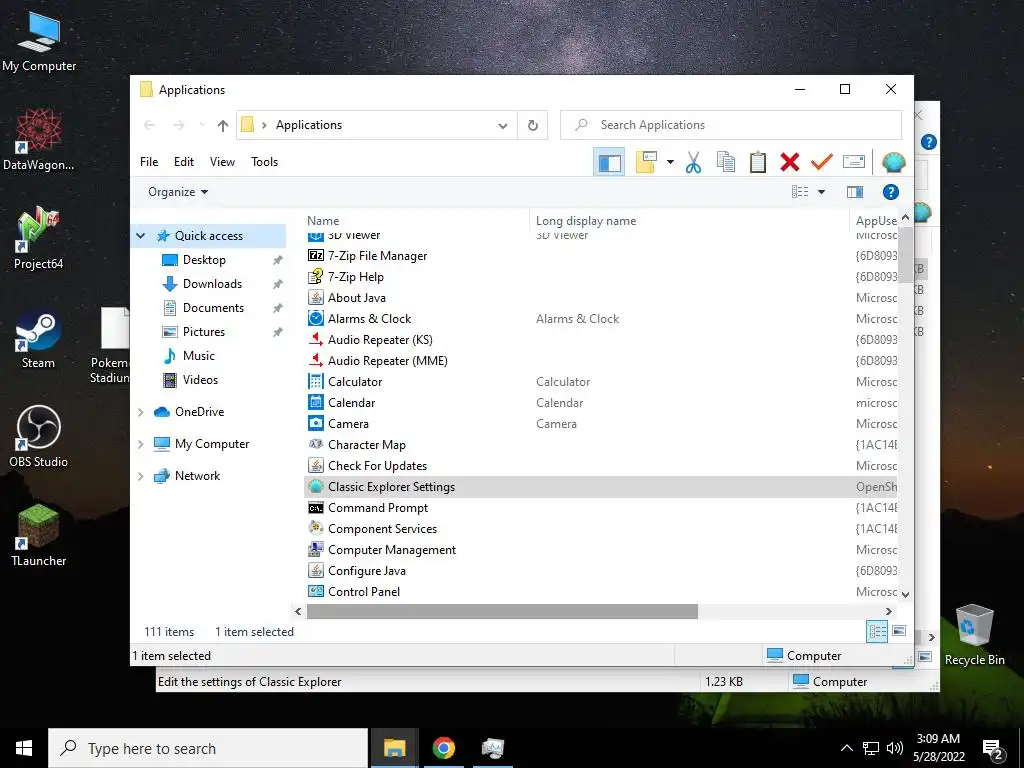Click the red X Delete icon
1024x768 pixels.
790,162
